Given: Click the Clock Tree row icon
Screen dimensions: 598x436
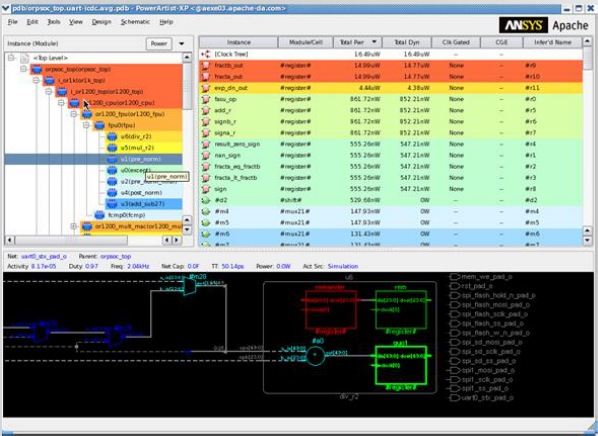Looking at the screenshot, I should tap(206, 54).
